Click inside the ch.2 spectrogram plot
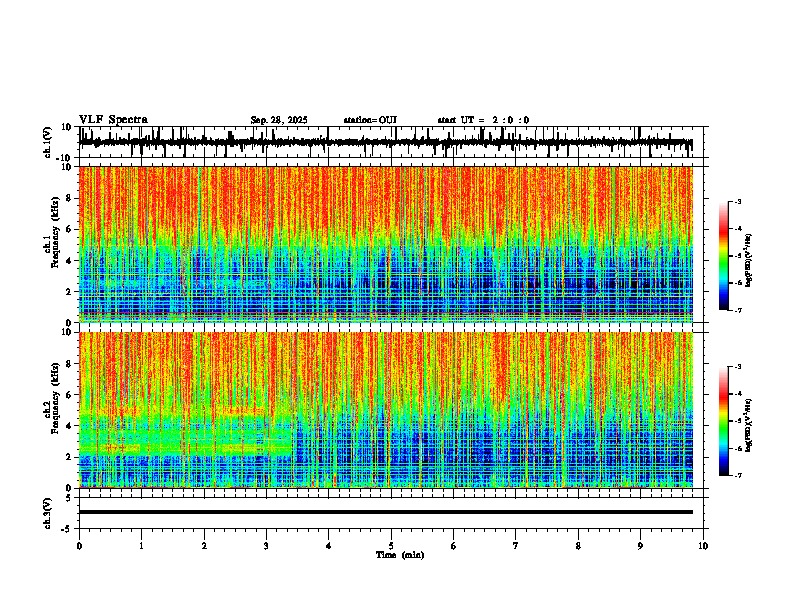 coord(385,410)
